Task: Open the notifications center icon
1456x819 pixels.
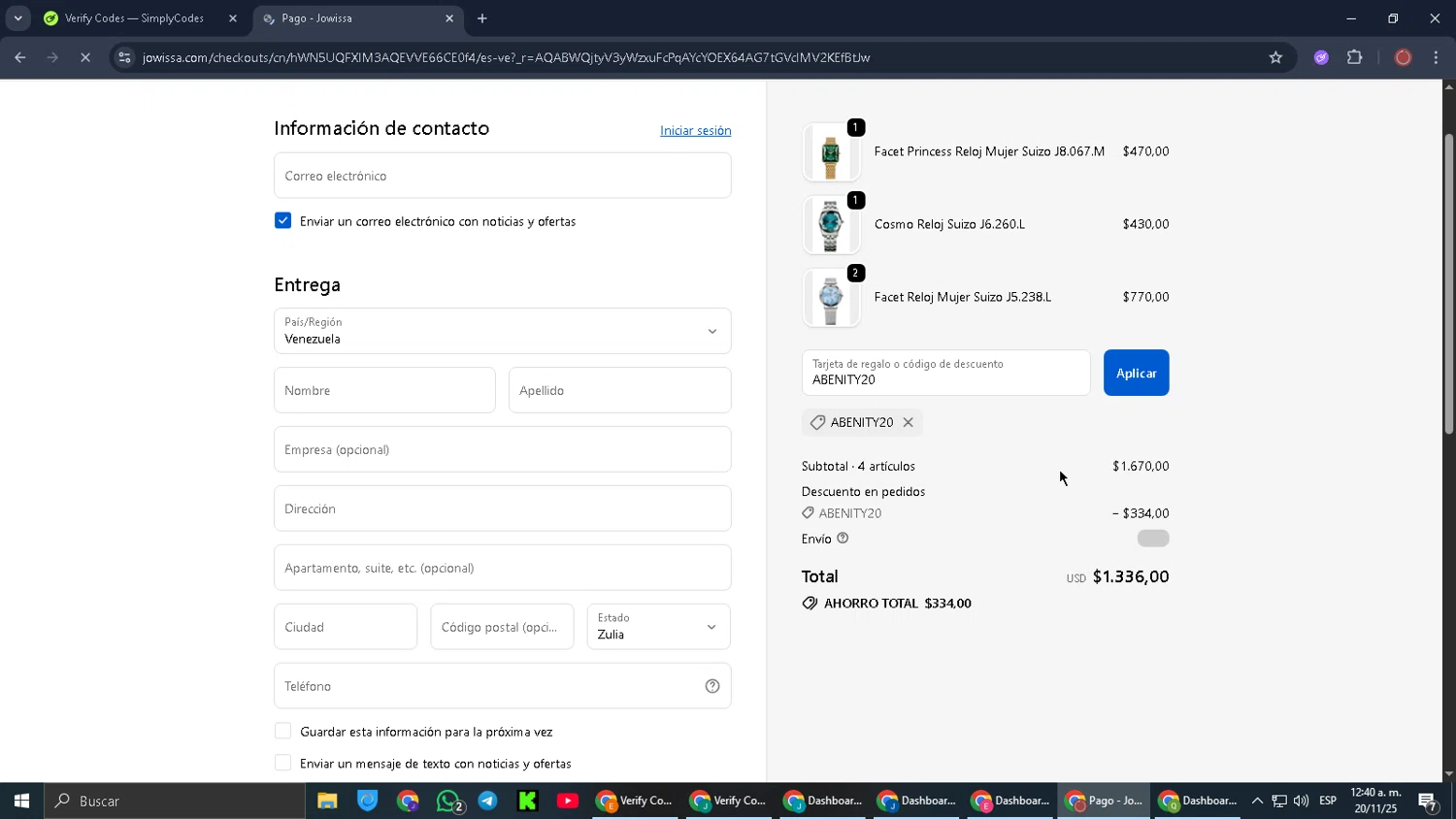Action: pos(1428,801)
